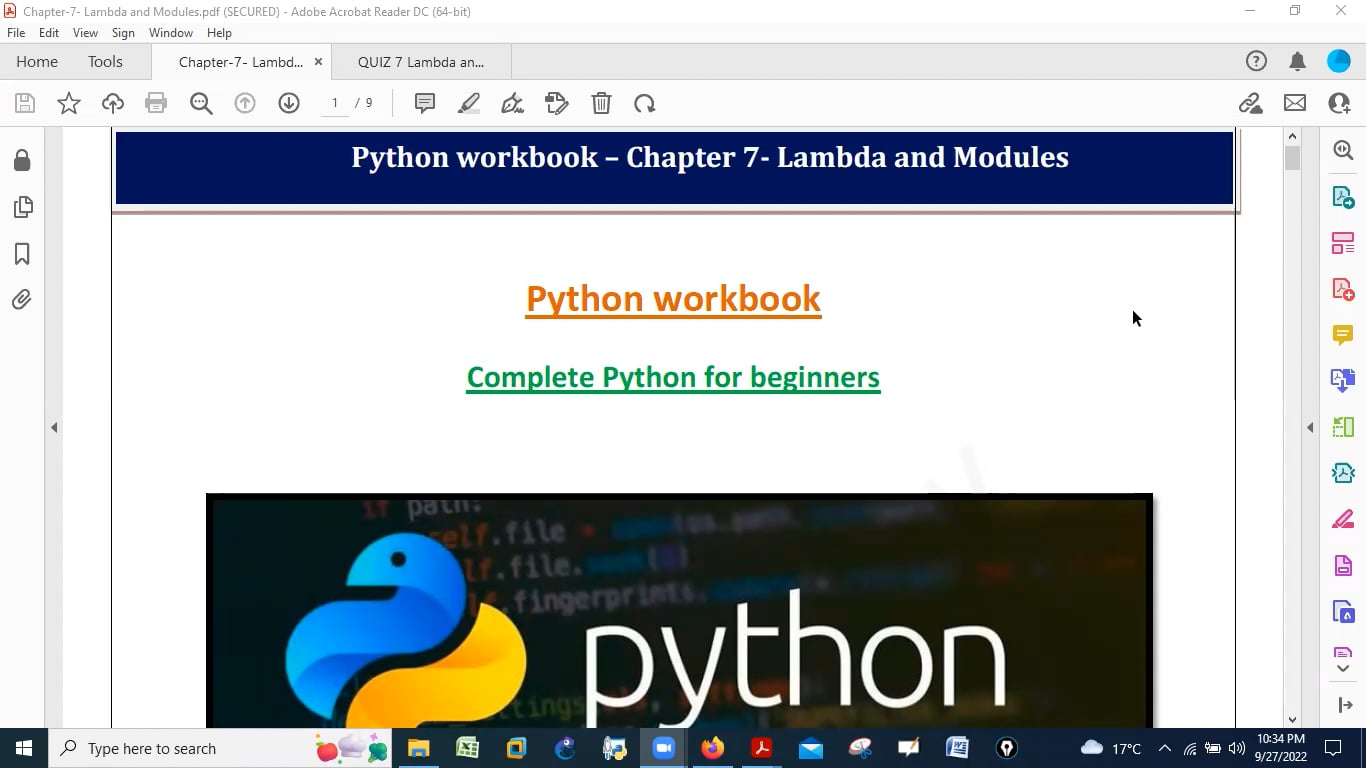Click the stamp tool icon
1366x768 pixels.
557,103
